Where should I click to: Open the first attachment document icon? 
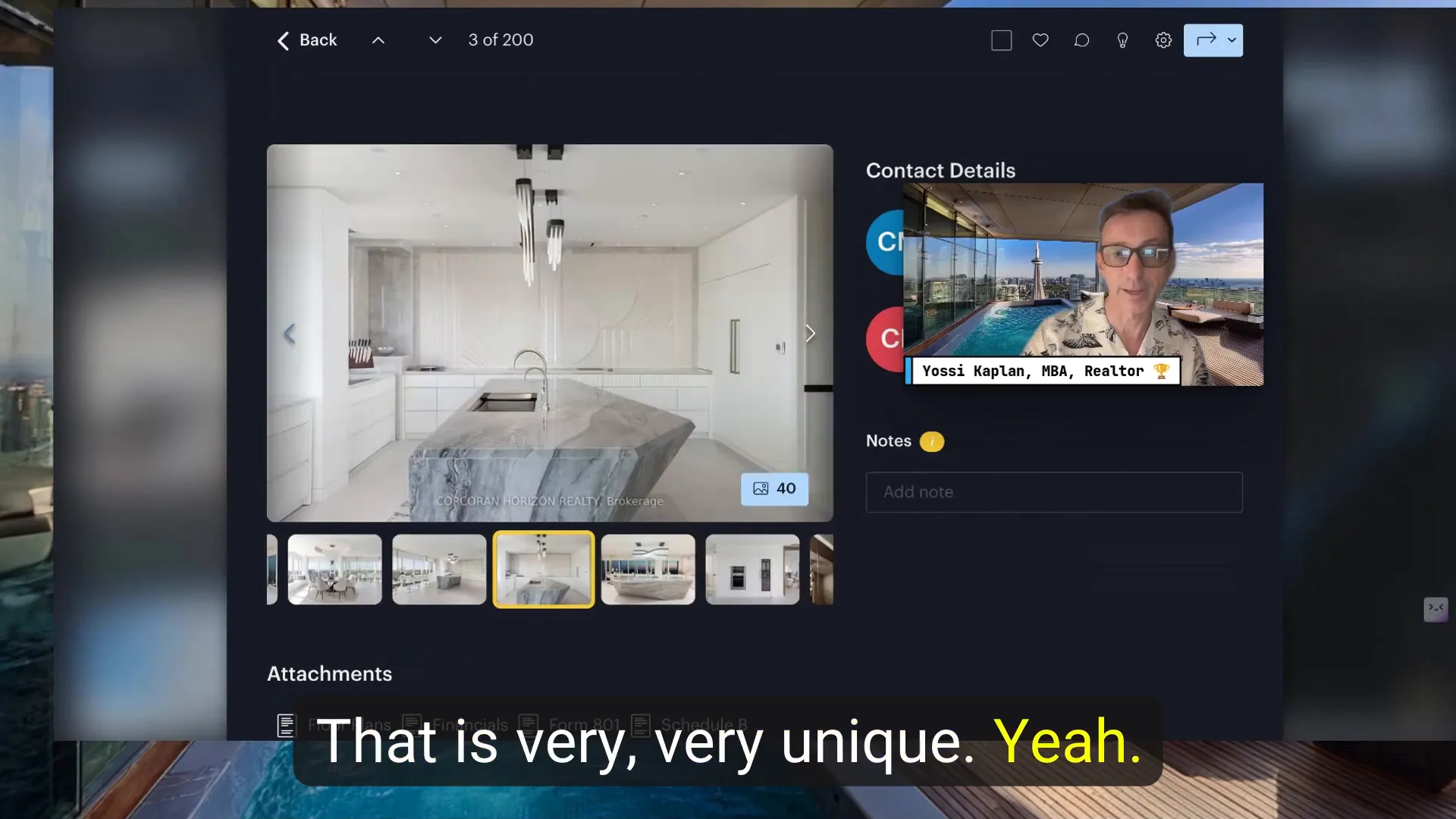286,725
